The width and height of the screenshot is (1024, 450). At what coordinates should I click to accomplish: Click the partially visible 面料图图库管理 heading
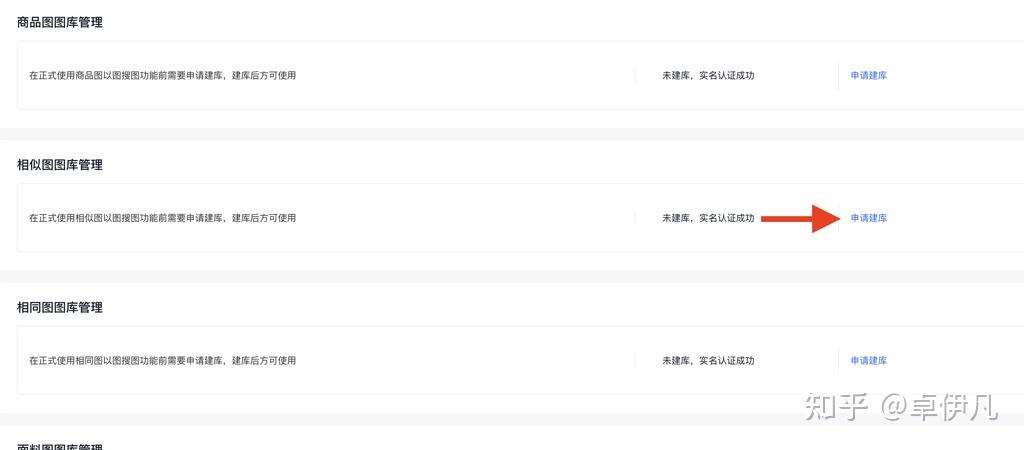(x=60, y=446)
